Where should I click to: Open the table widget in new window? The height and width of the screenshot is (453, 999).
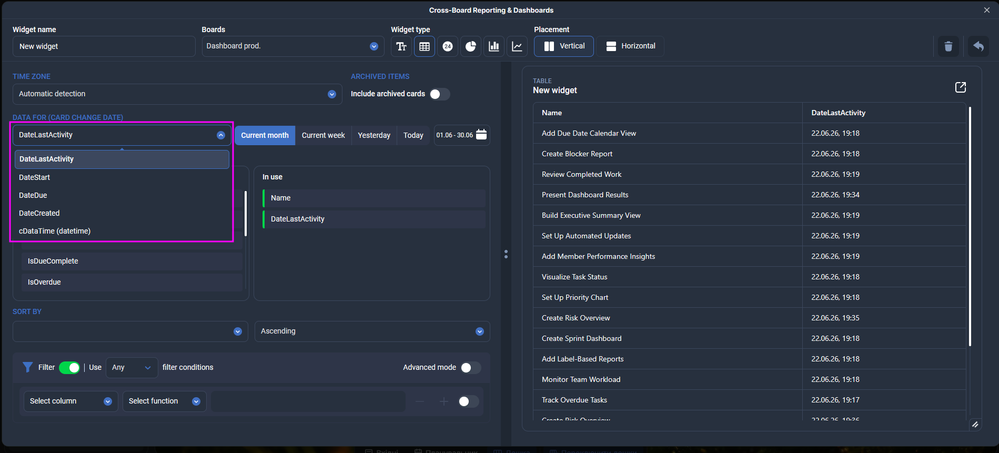point(960,87)
